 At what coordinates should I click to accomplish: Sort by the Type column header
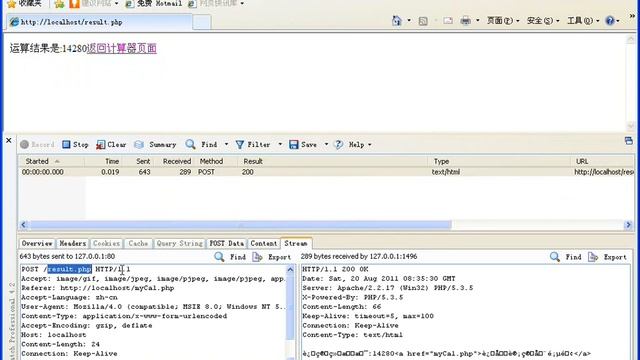pyautogui.click(x=499, y=161)
